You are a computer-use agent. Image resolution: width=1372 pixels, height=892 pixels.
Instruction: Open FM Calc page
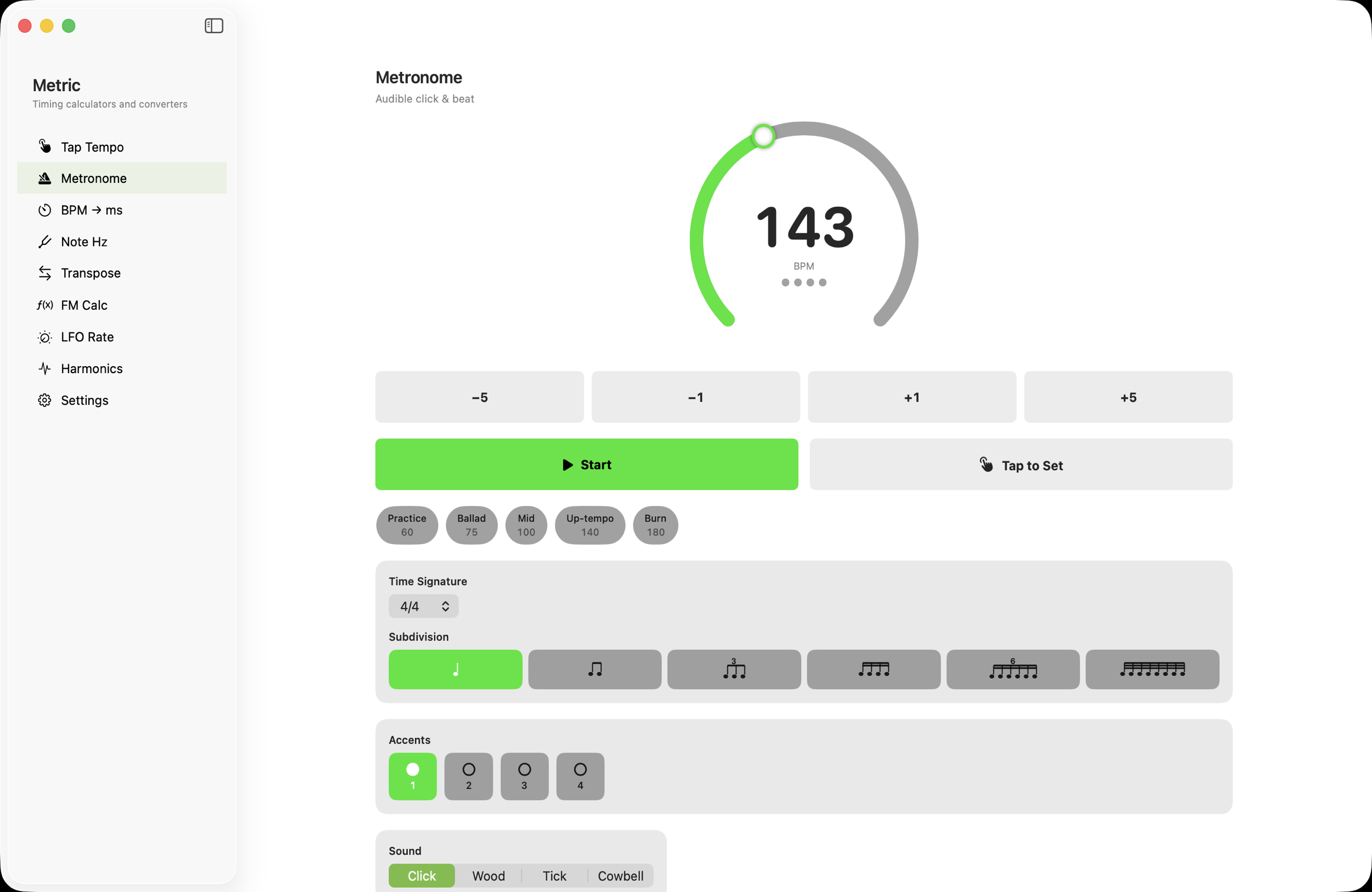(x=122, y=305)
